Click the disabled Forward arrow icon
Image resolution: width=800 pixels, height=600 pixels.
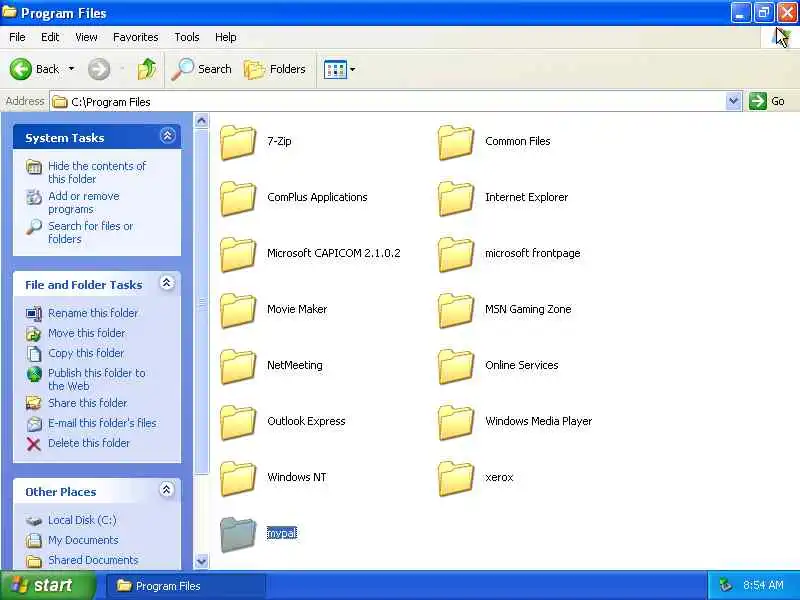coord(99,69)
